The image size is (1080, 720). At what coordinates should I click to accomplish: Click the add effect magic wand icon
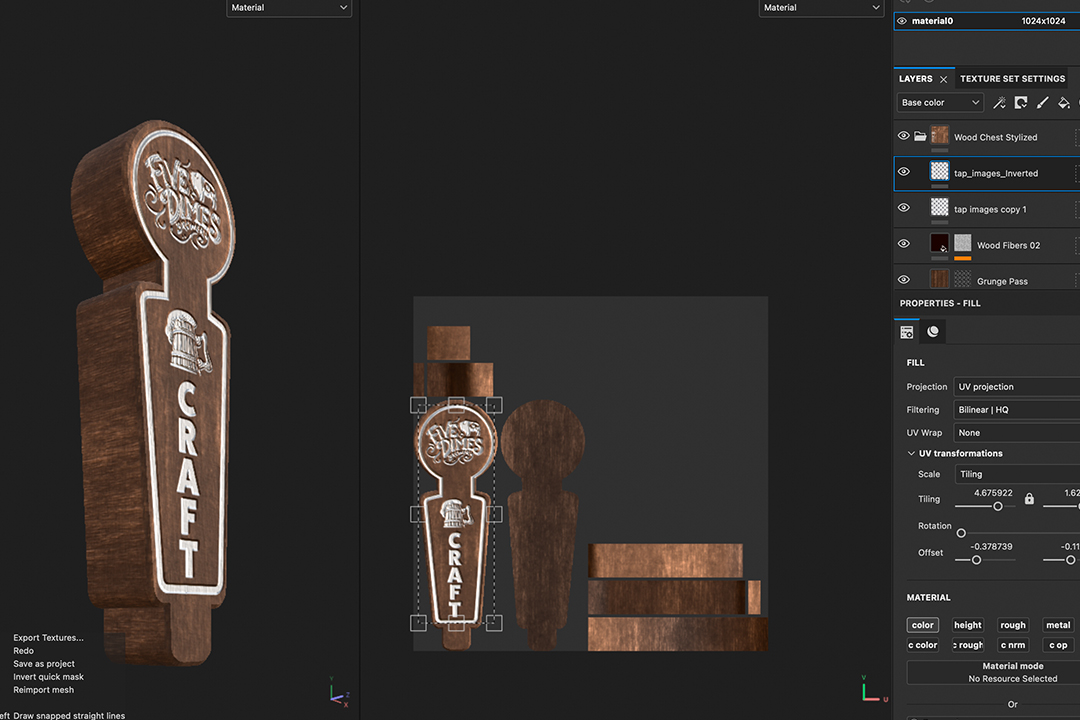click(x=999, y=103)
